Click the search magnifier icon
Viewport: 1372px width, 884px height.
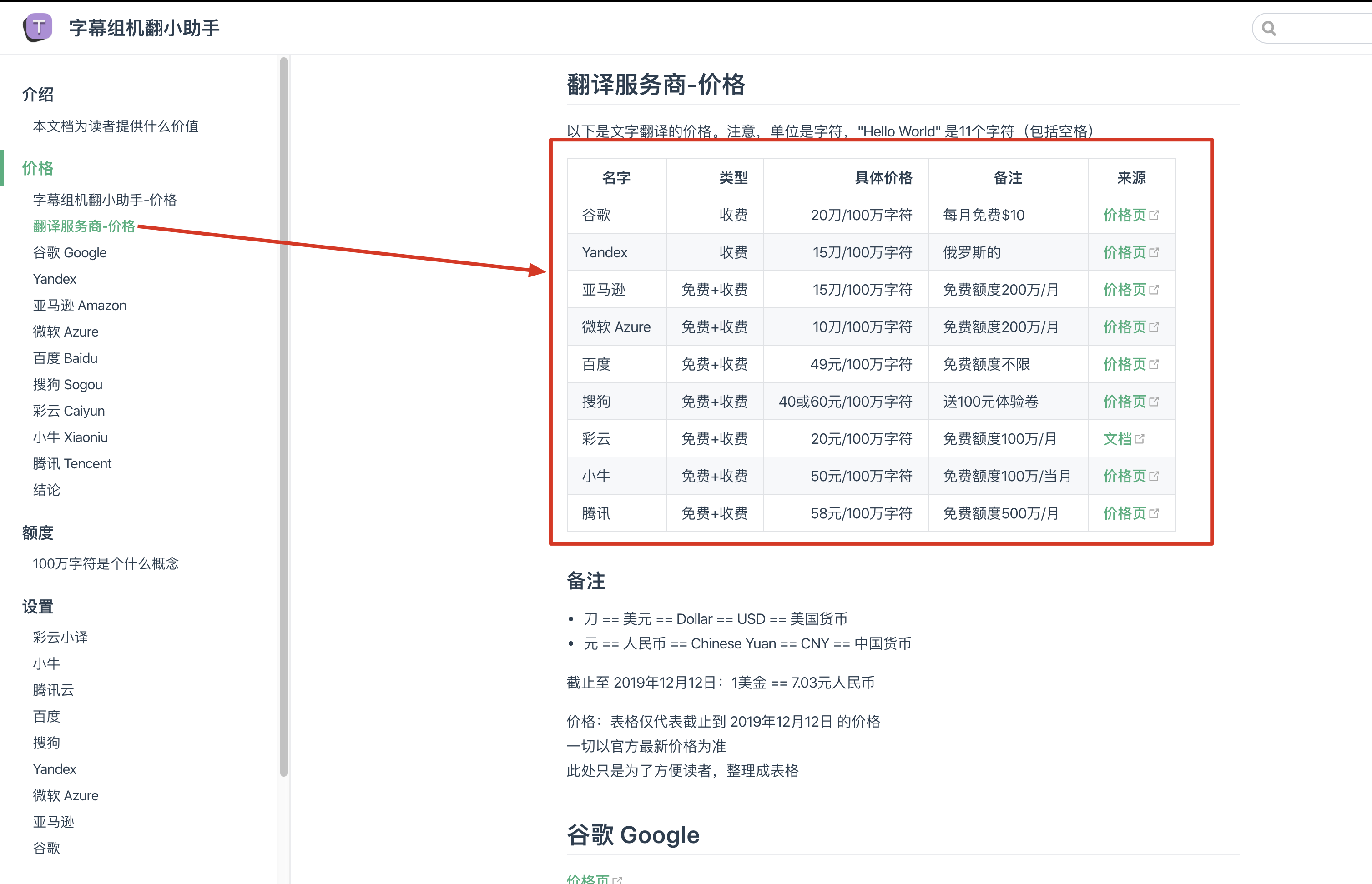(x=1269, y=28)
